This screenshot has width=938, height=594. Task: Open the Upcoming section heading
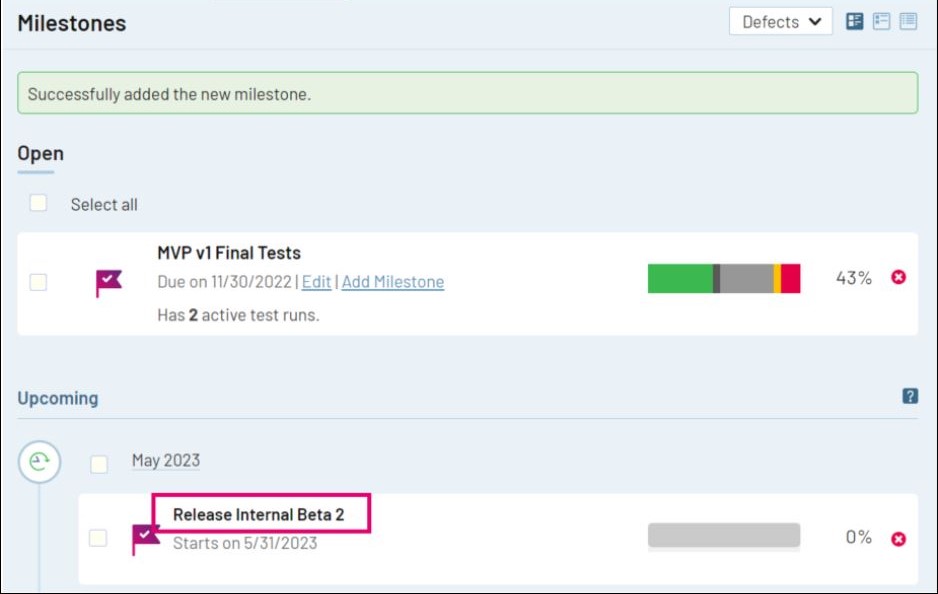pos(58,398)
